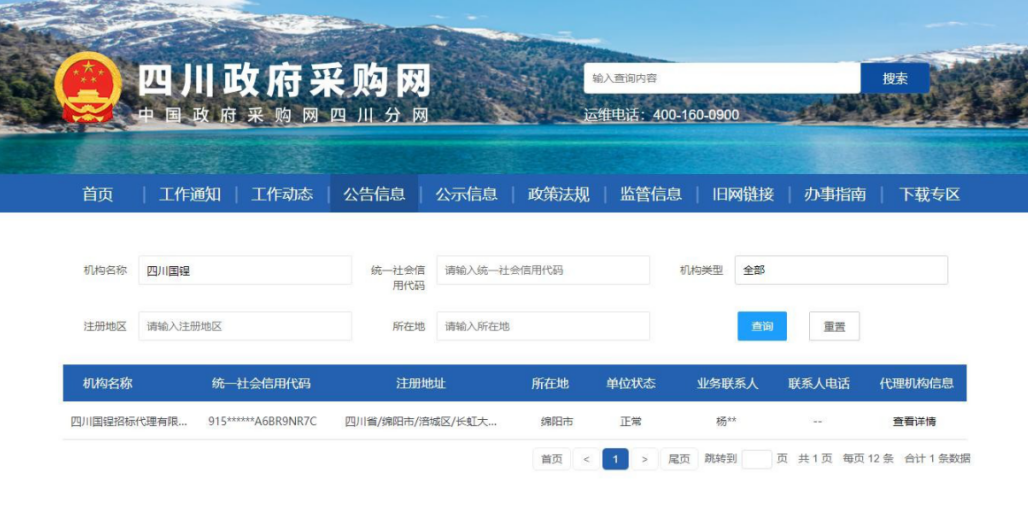Open the 办事指南 nav item
Viewport: 1028px width, 514px height.
835,194
